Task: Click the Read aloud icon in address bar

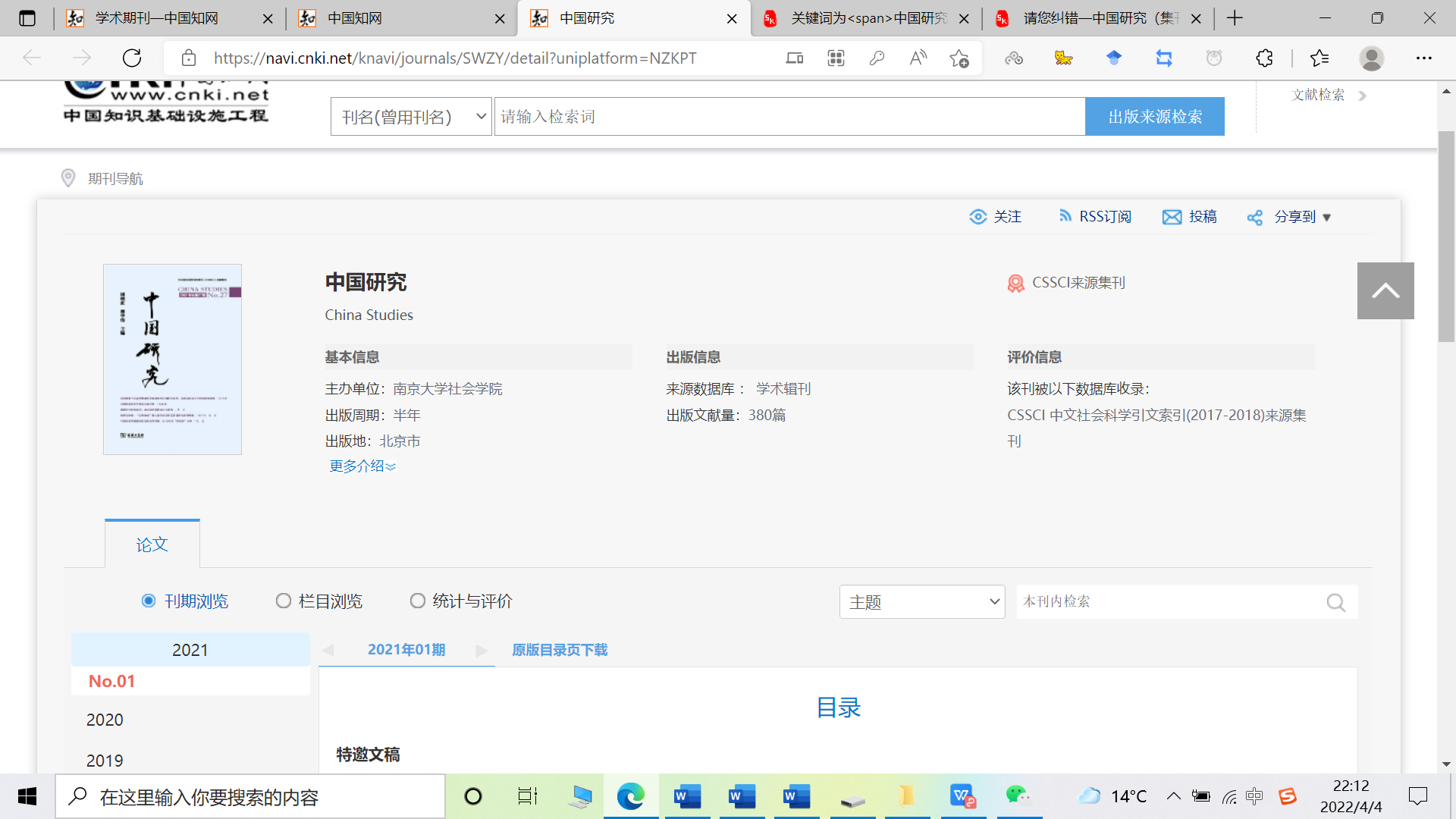Action: (918, 58)
